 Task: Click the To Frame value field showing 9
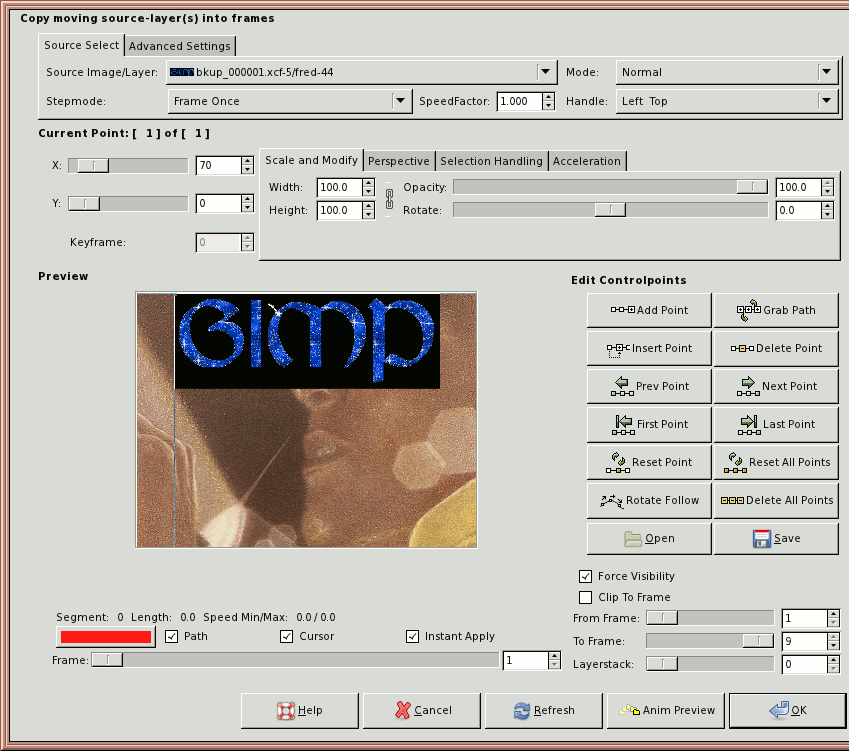pyautogui.click(x=805, y=641)
